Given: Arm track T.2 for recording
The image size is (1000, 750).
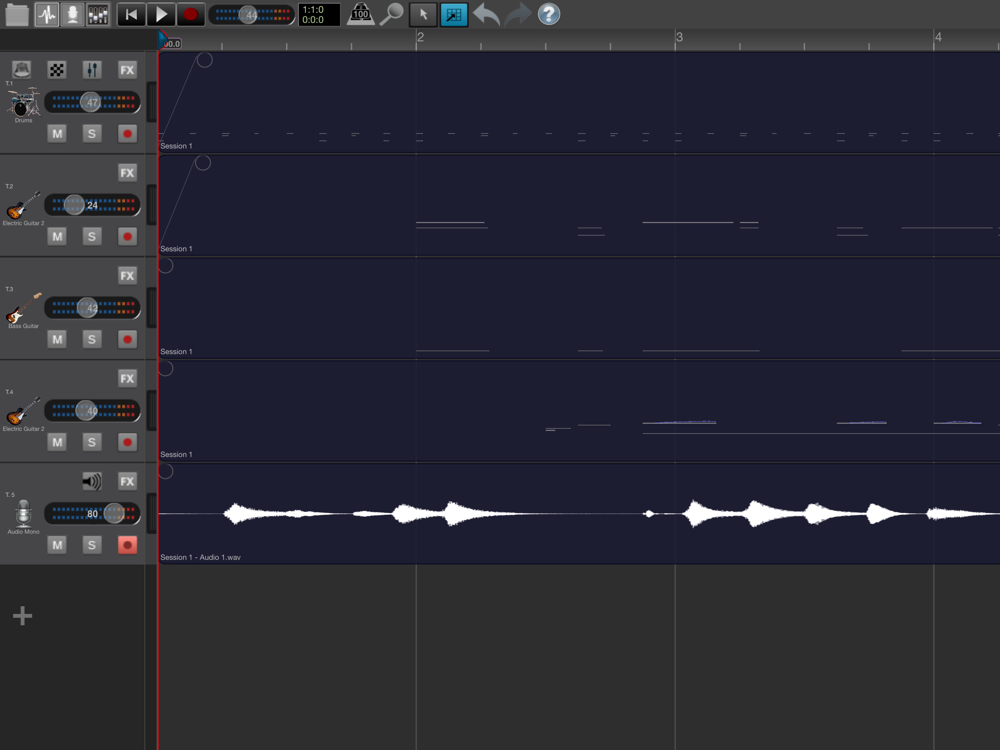Looking at the screenshot, I should click(127, 236).
